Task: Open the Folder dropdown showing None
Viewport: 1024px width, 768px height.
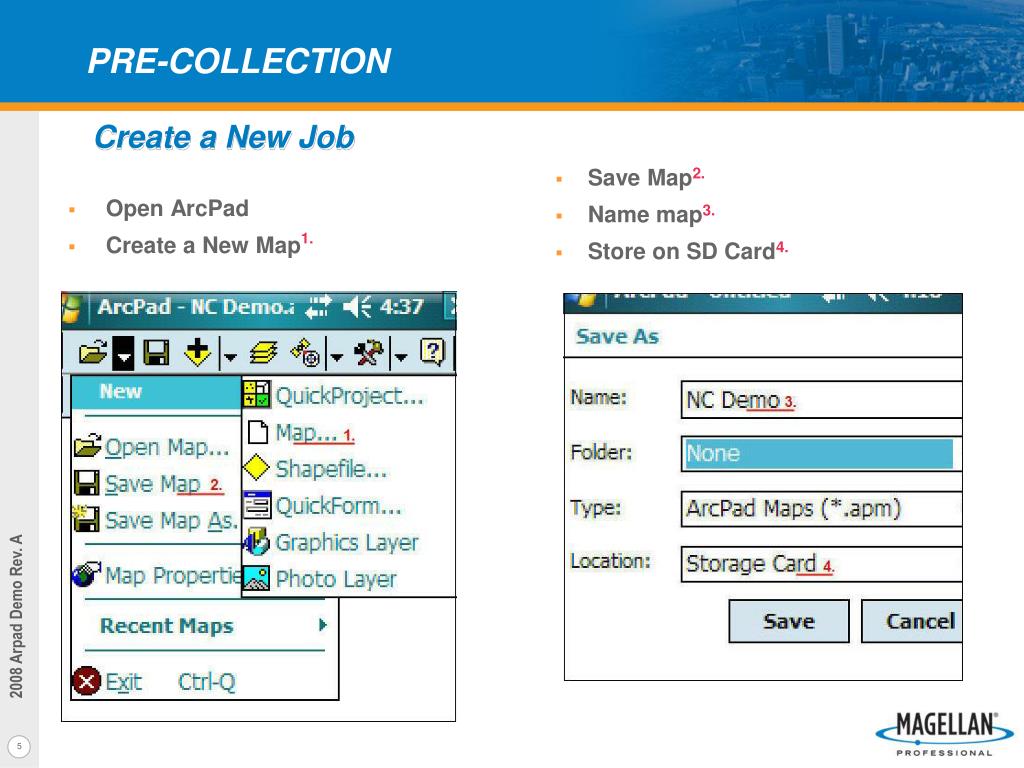Action: (821, 454)
